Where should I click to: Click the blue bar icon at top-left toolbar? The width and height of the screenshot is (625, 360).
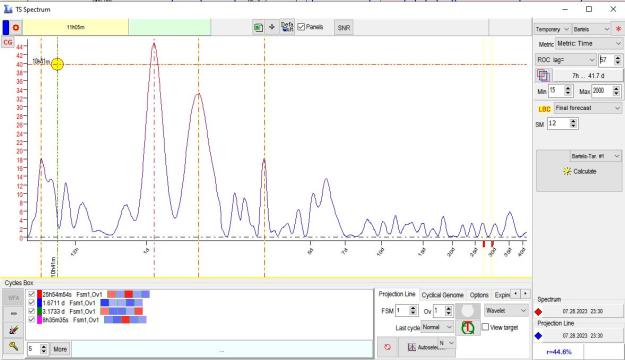click(6, 28)
